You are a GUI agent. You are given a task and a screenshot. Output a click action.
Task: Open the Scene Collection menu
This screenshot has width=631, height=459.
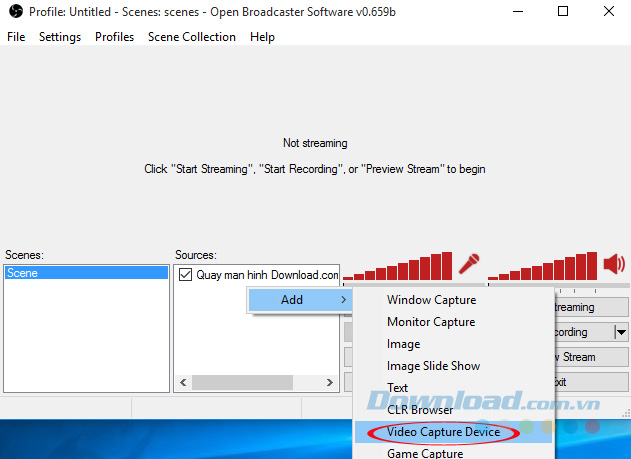point(192,37)
